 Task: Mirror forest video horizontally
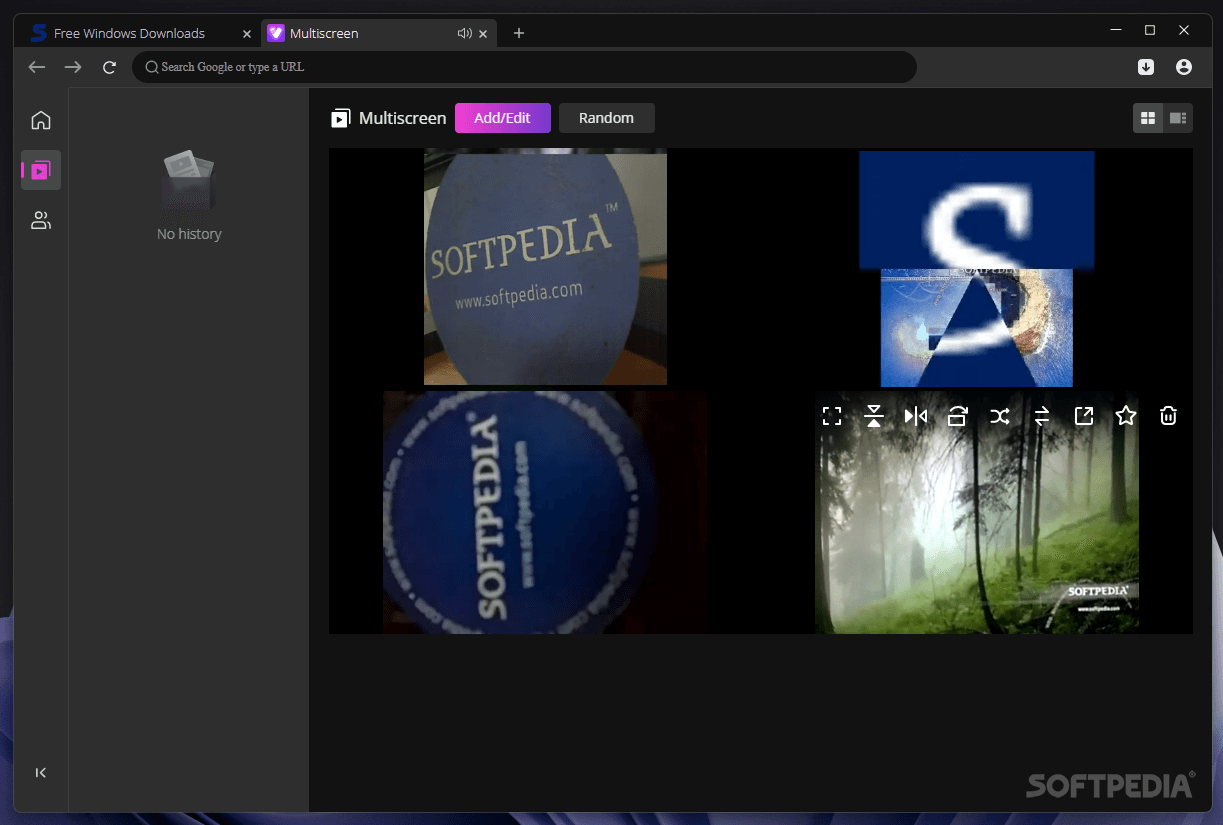point(915,416)
